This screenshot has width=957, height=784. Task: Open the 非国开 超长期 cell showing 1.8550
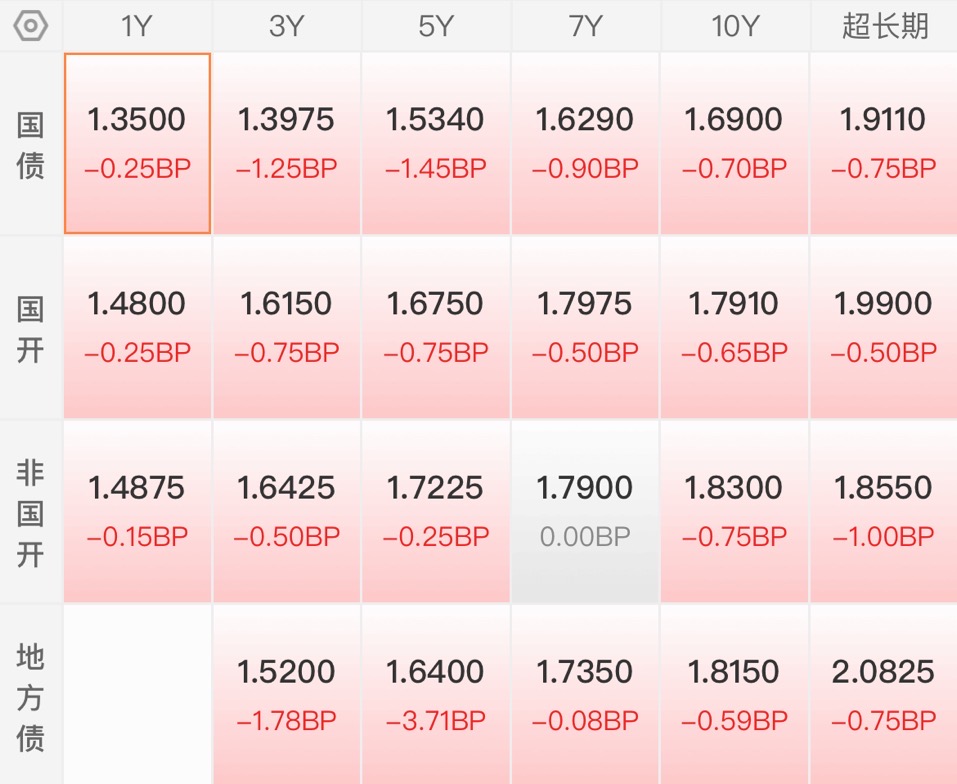(x=884, y=512)
